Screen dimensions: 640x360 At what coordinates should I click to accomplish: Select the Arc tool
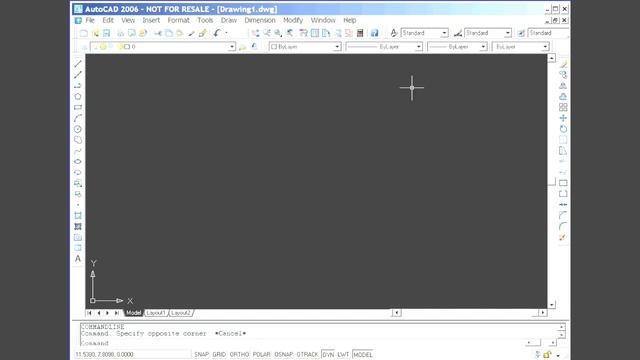78,118
